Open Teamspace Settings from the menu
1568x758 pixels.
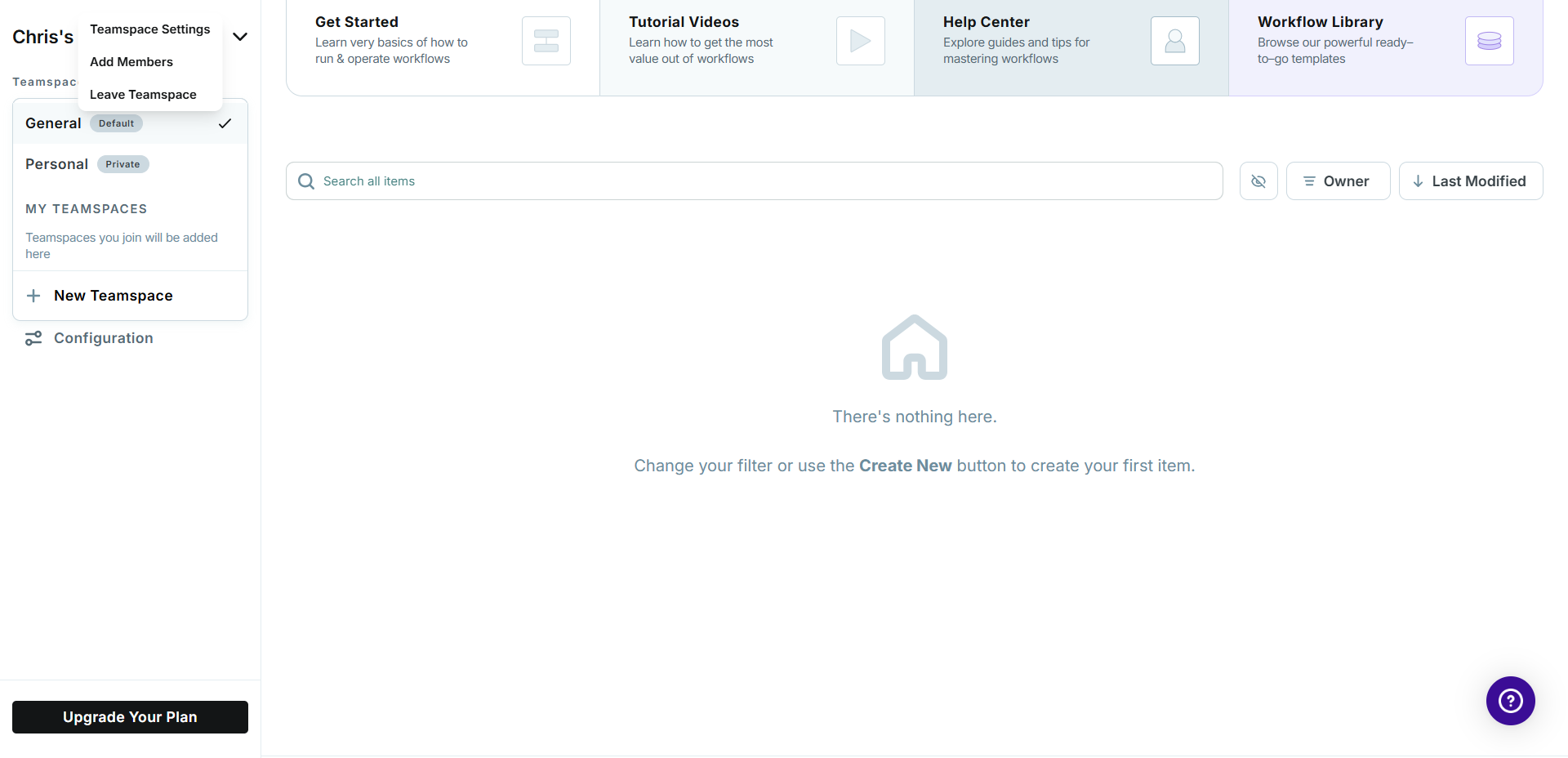click(x=150, y=29)
